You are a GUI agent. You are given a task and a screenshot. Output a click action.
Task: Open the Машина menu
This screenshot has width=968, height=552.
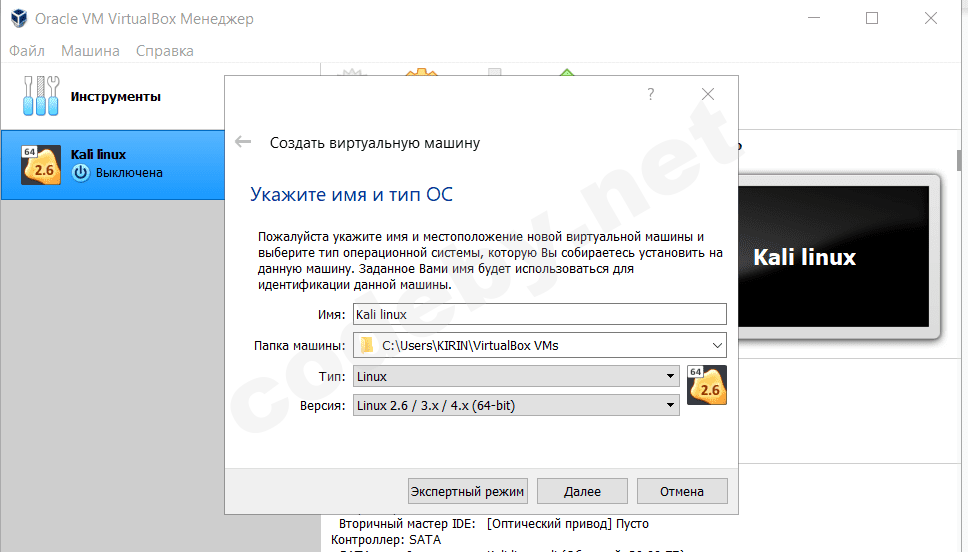pyautogui.click(x=90, y=51)
